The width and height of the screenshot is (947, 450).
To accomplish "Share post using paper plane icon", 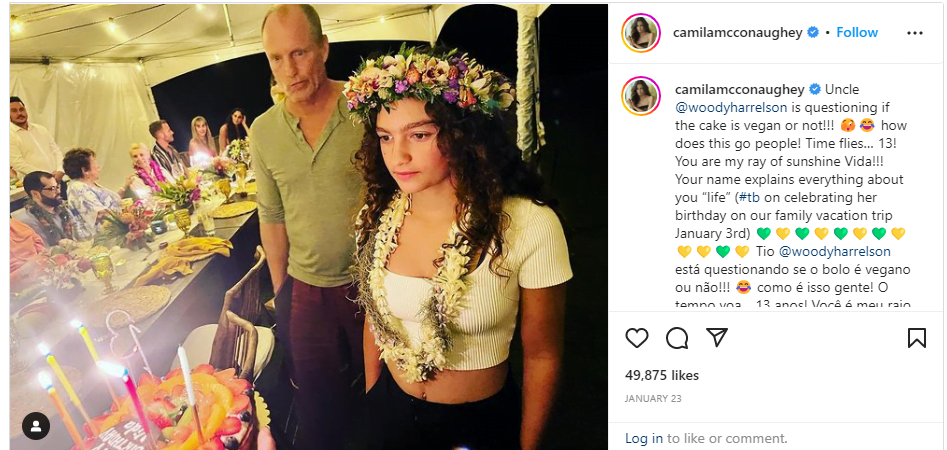I will click(x=717, y=338).
